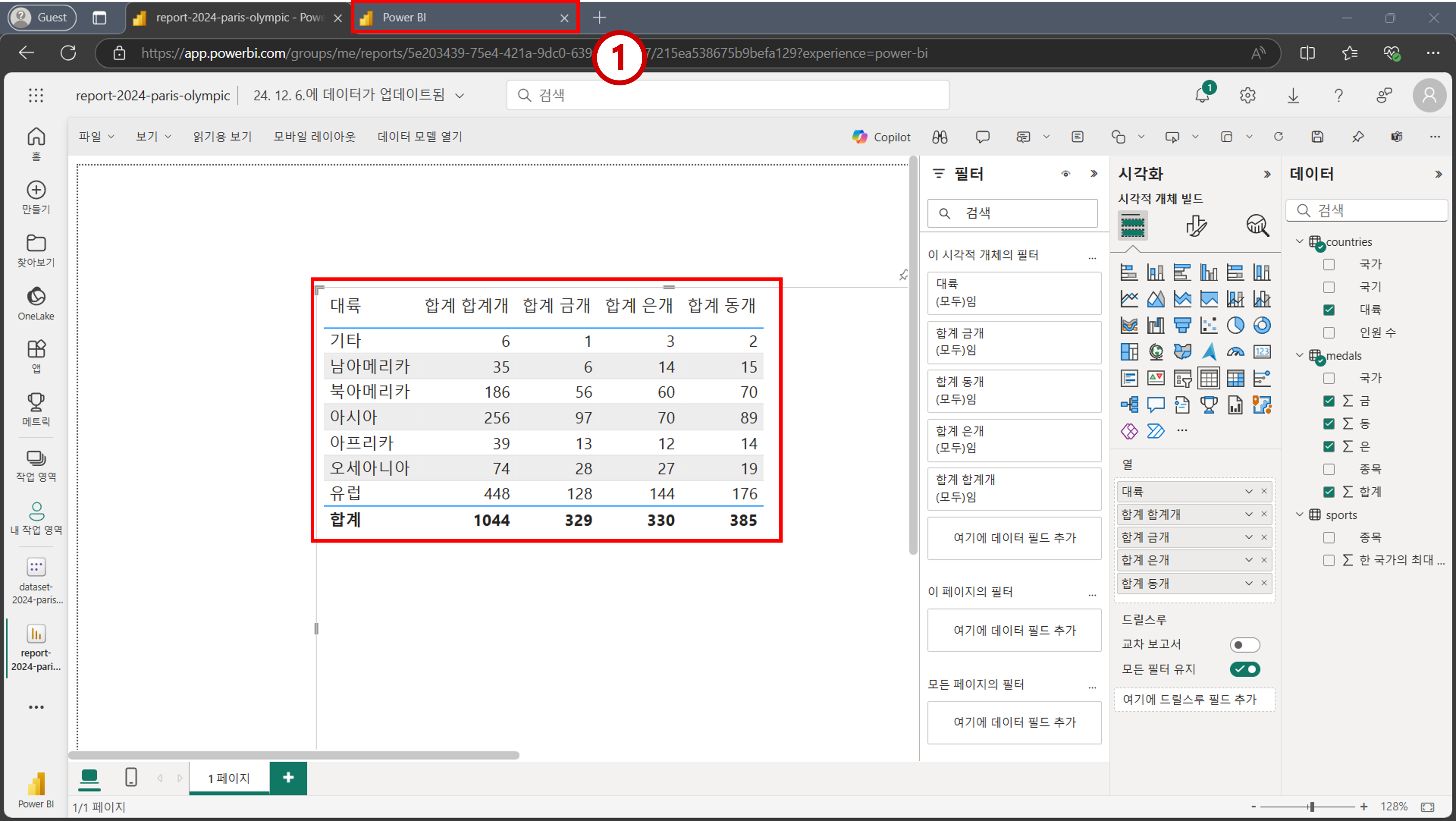The width and height of the screenshot is (1456, 821).
Task: Collapse the 데이터 pane with chevrons
Action: click(x=1438, y=174)
